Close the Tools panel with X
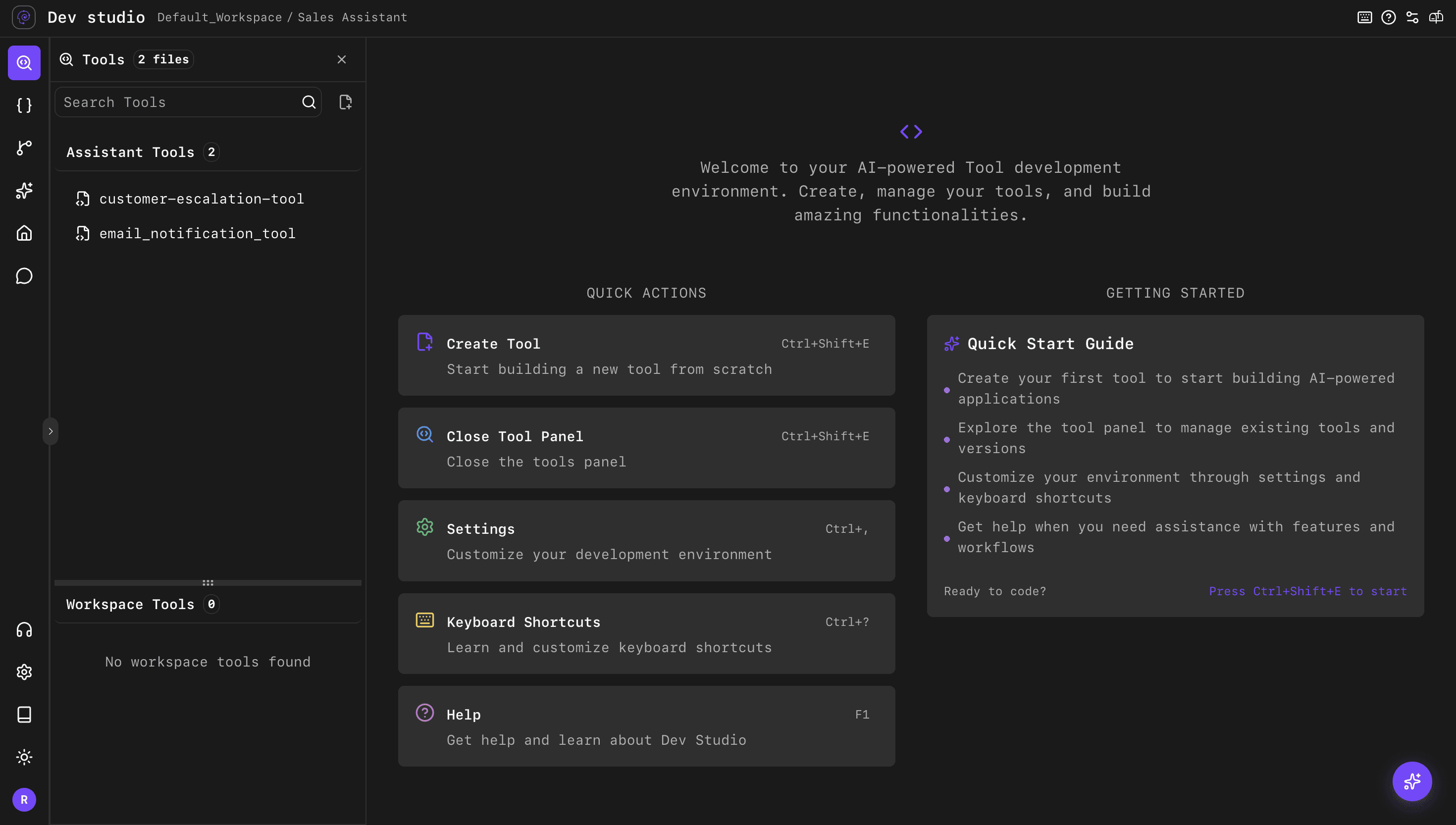The height and width of the screenshot is (825, 1456). tap(342, 59)
